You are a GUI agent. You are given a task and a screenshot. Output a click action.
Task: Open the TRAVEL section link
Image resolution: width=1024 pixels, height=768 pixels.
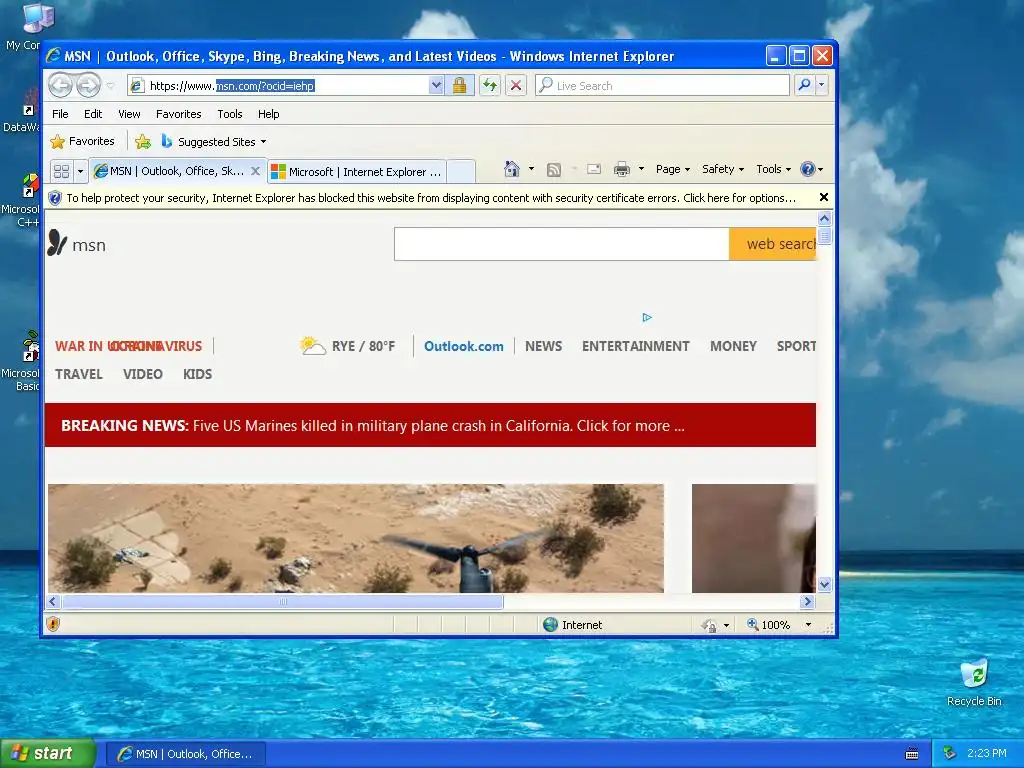coord(78,374)
